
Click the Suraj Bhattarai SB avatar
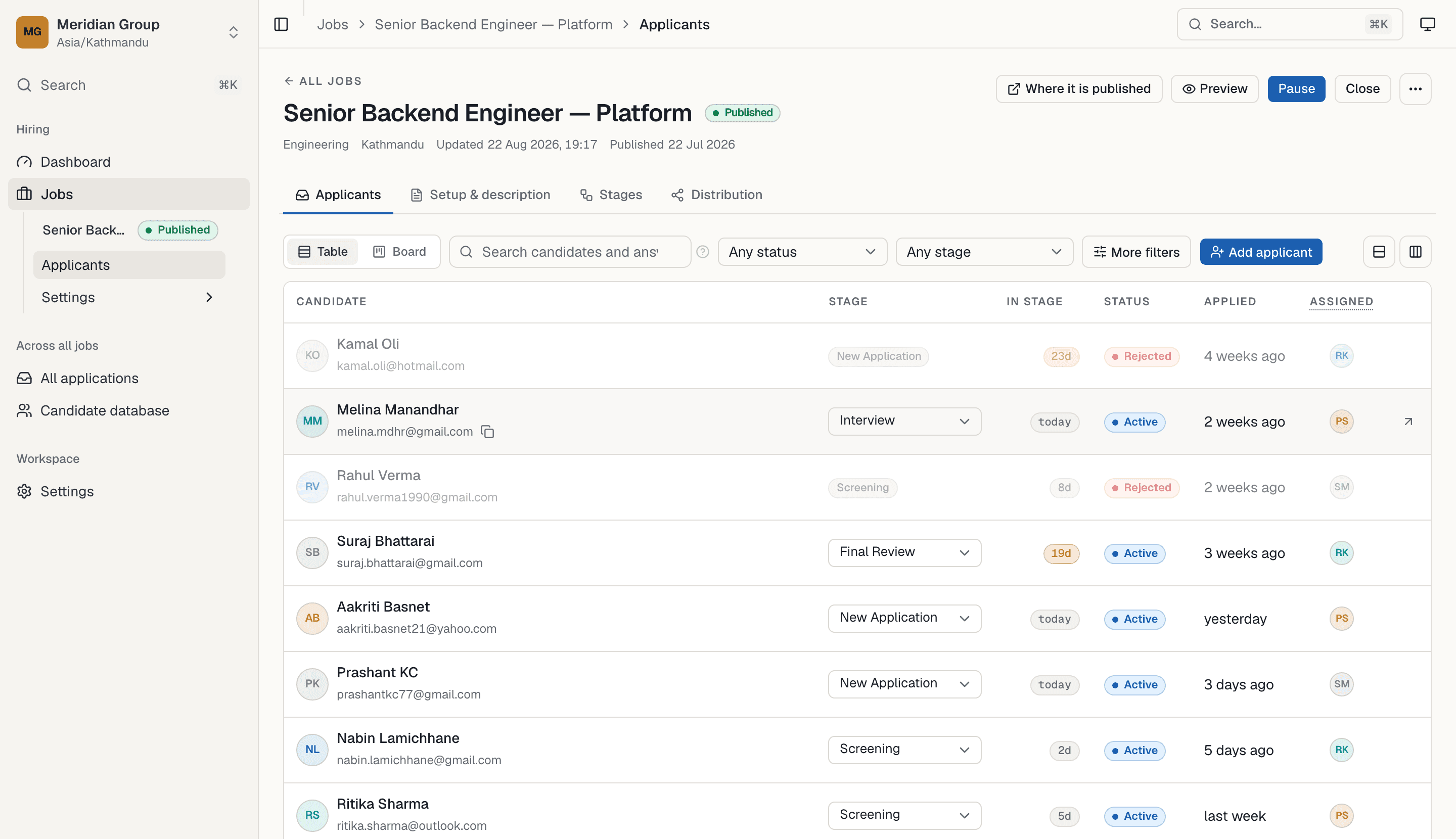[x=312, y=552]
